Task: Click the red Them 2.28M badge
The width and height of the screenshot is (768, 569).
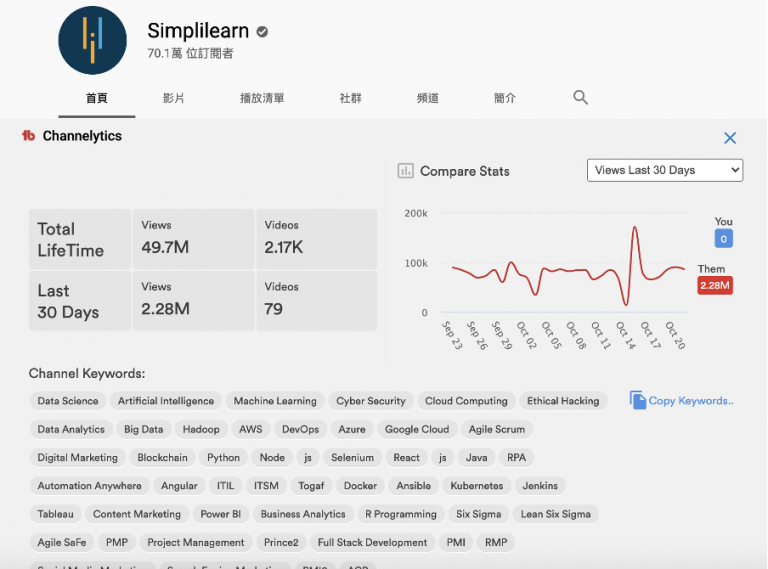Action: click(x=714, y=286)
